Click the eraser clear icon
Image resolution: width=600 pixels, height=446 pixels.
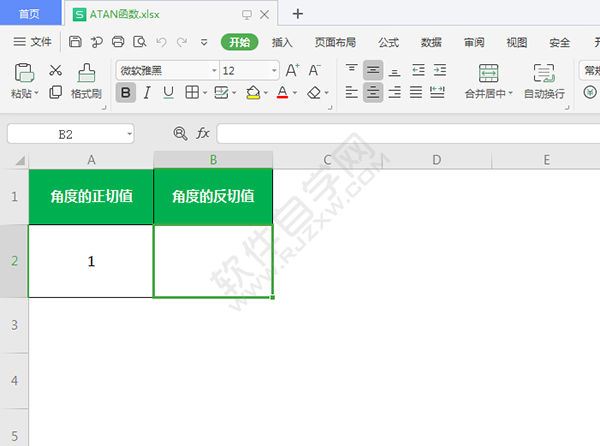(x=314, y=93)
